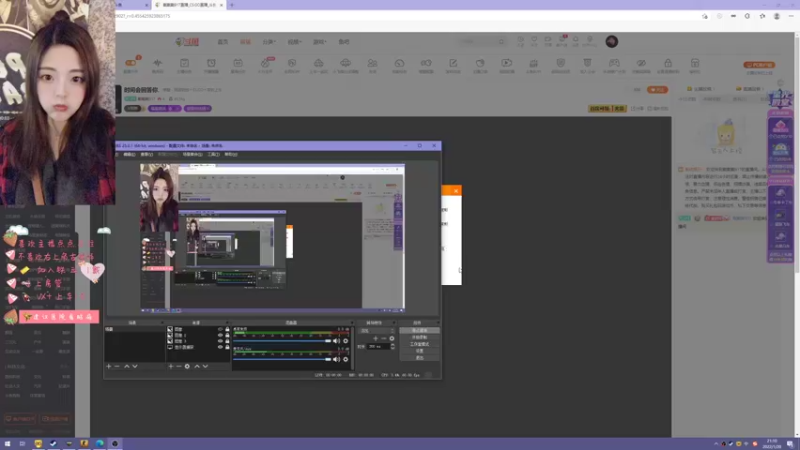Viewport: 800px width, 450px height.
Task: Adjust transition duration stepper arrows
Action: 392,346
